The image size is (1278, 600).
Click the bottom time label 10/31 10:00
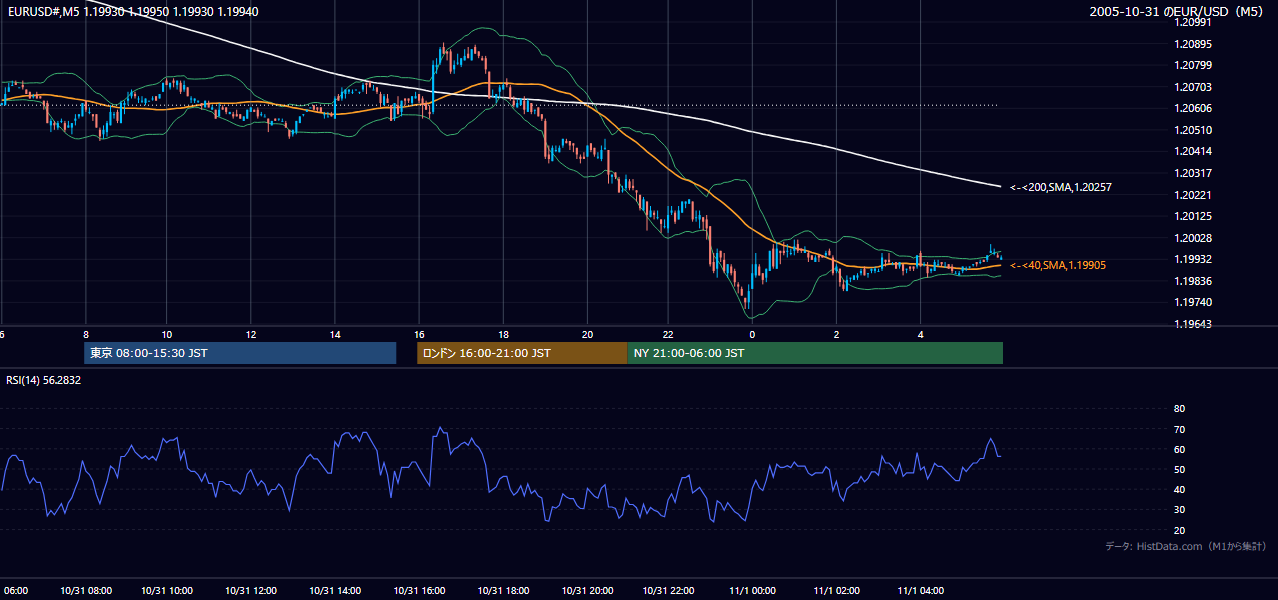coord(168,591)
